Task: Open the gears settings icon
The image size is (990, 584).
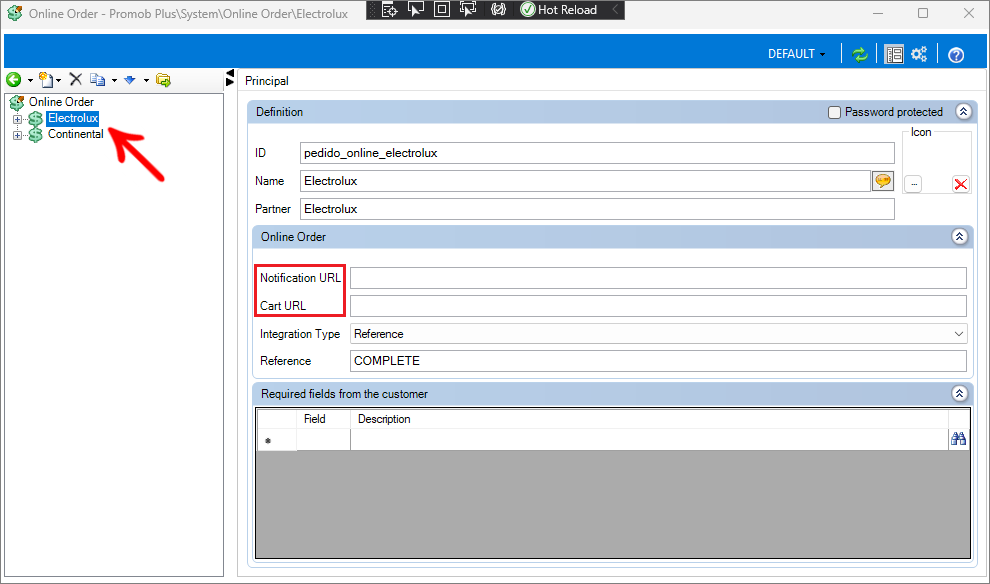Action: (919, 54)
